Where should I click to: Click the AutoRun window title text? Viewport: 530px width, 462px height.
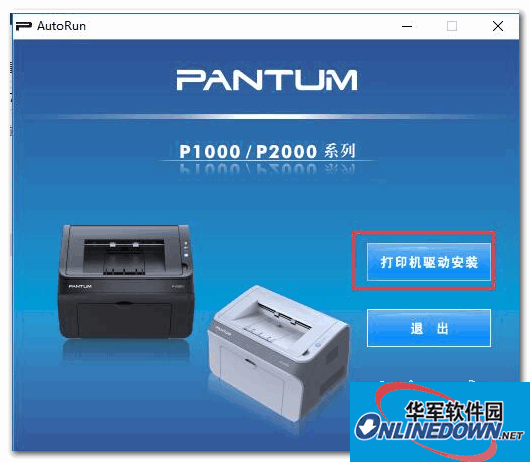(61, 26)
